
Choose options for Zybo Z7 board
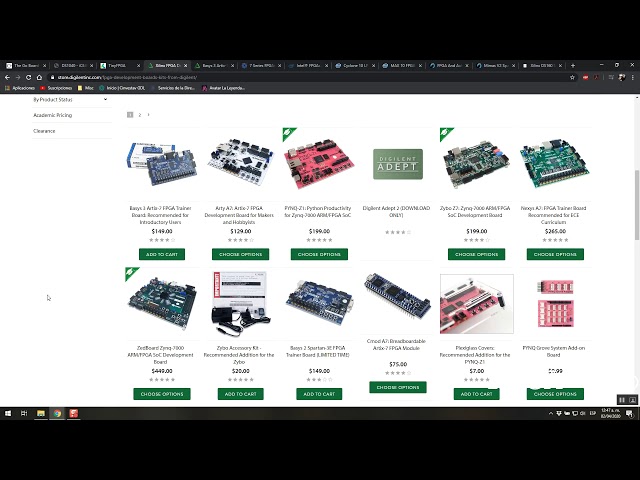point(476,254)
